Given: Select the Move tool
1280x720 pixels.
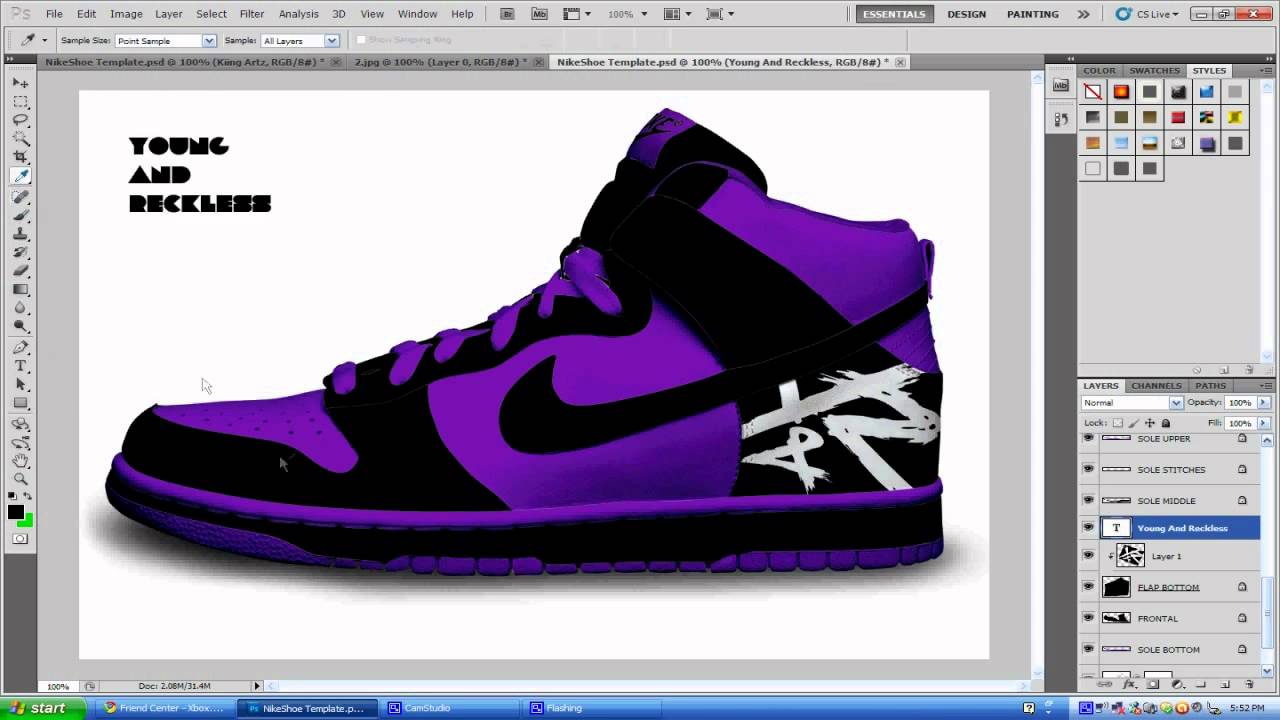Looking at the screenshot, I should (x=20, y=83).
